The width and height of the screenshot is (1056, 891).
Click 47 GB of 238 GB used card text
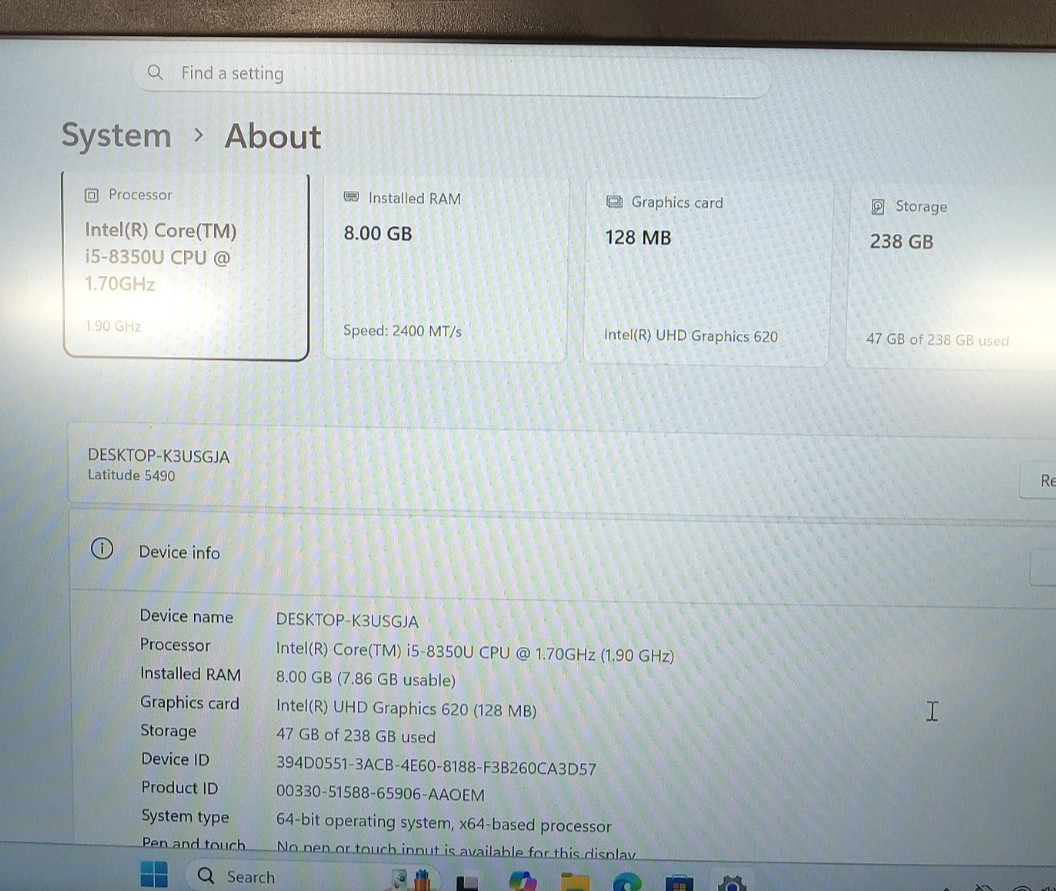tap(937, 339)
